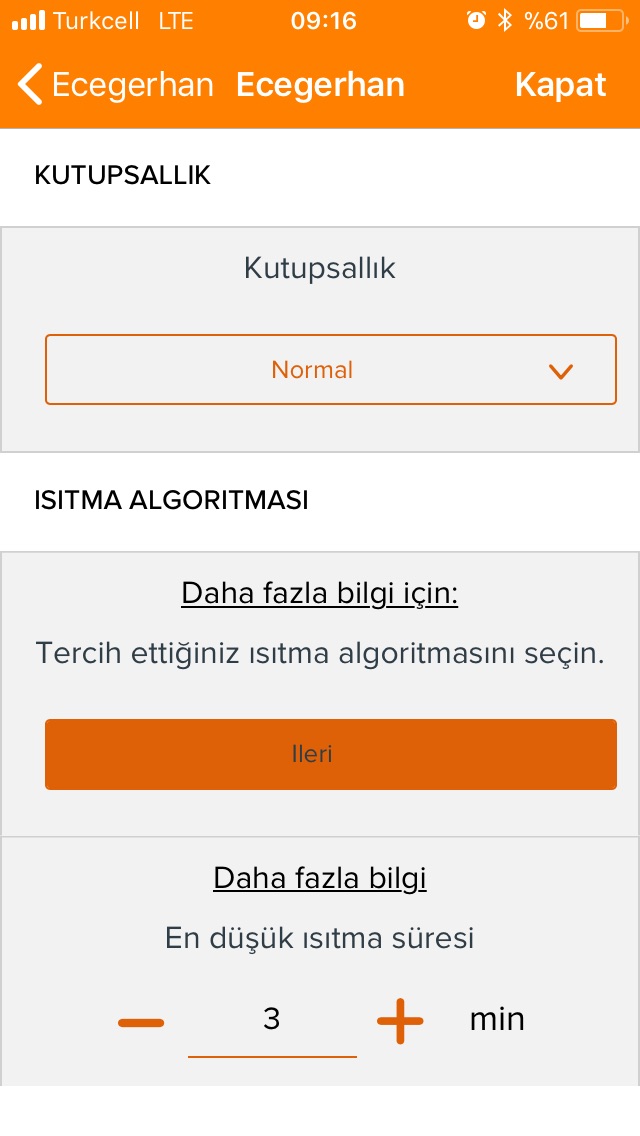
Task: Expand the polarity dropdown chevron arrow
Action: point(561,372)
